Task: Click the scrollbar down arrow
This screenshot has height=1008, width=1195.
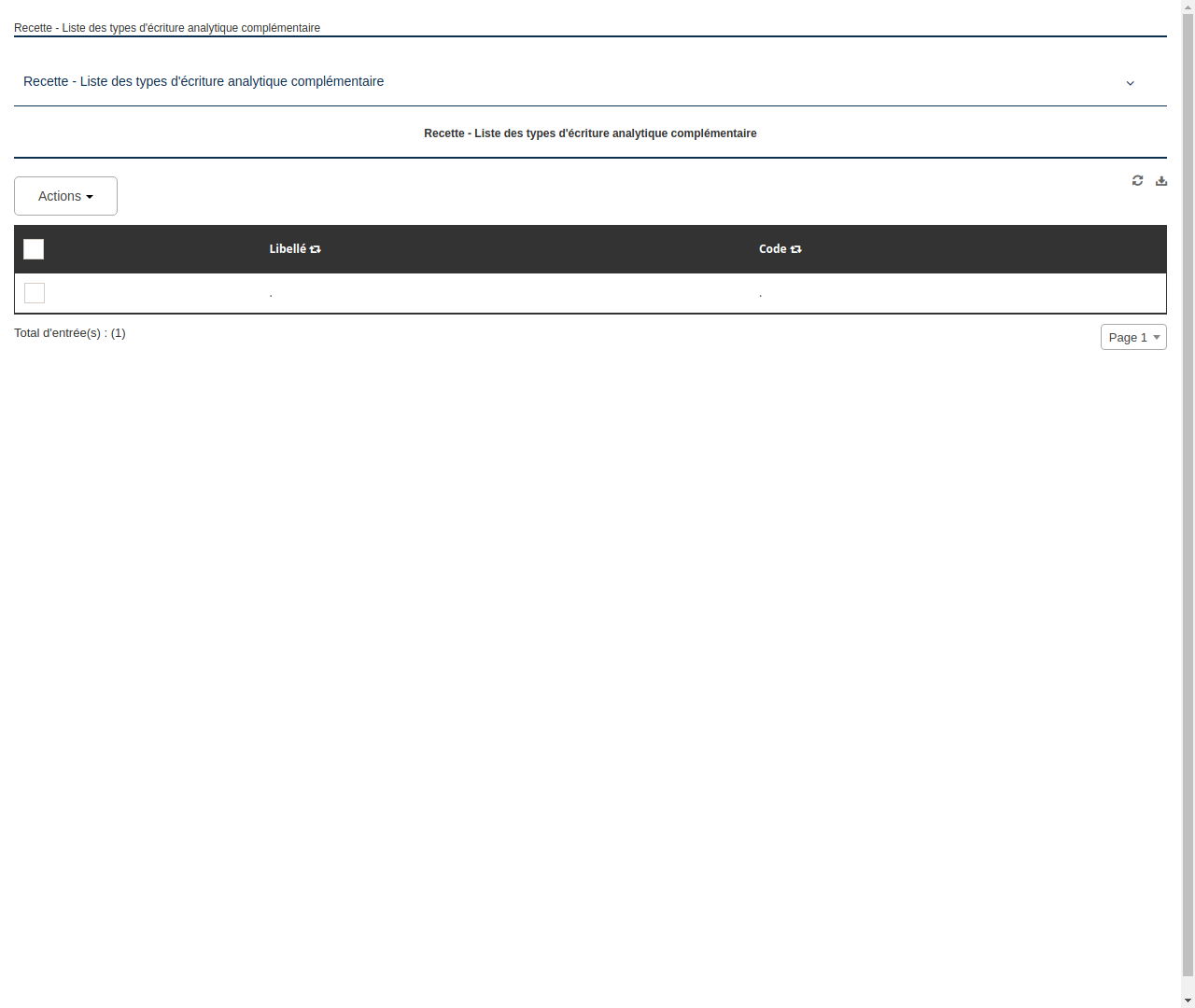Action: (x=1187, y=1001)
